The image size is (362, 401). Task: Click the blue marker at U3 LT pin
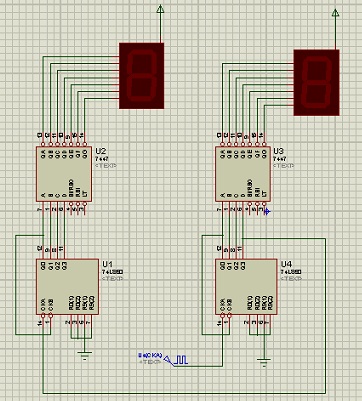coord(267,211)
